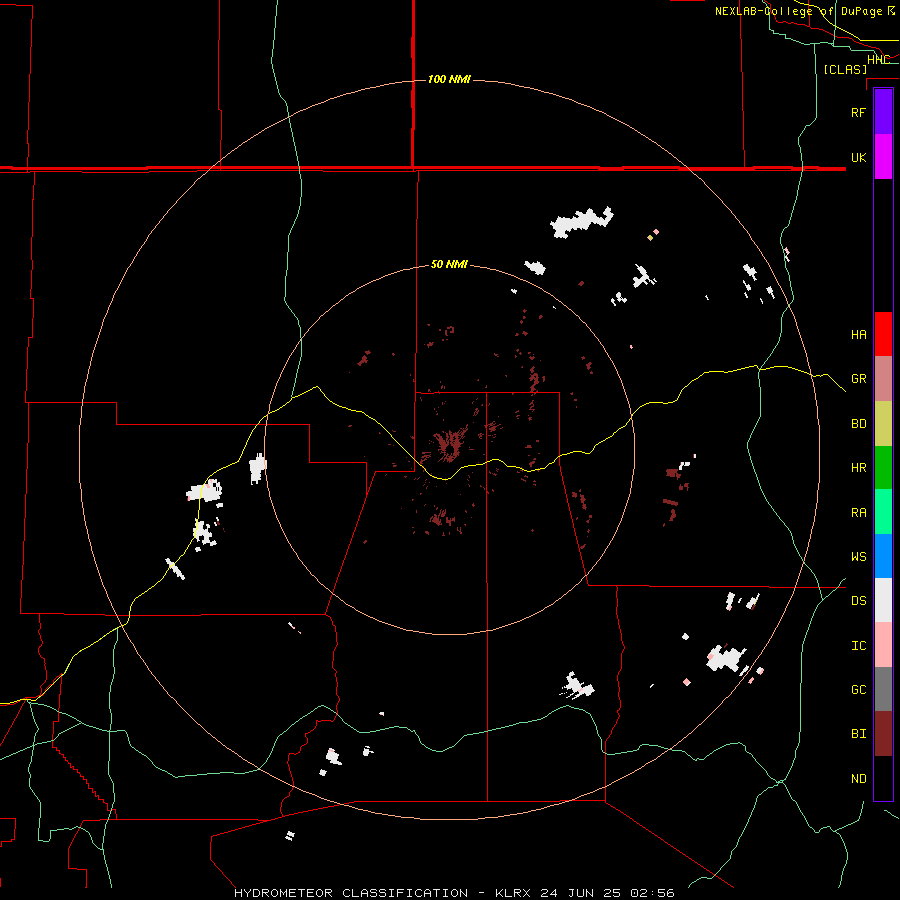Click the WS blue legend color swatch

[x=883, y=556]
